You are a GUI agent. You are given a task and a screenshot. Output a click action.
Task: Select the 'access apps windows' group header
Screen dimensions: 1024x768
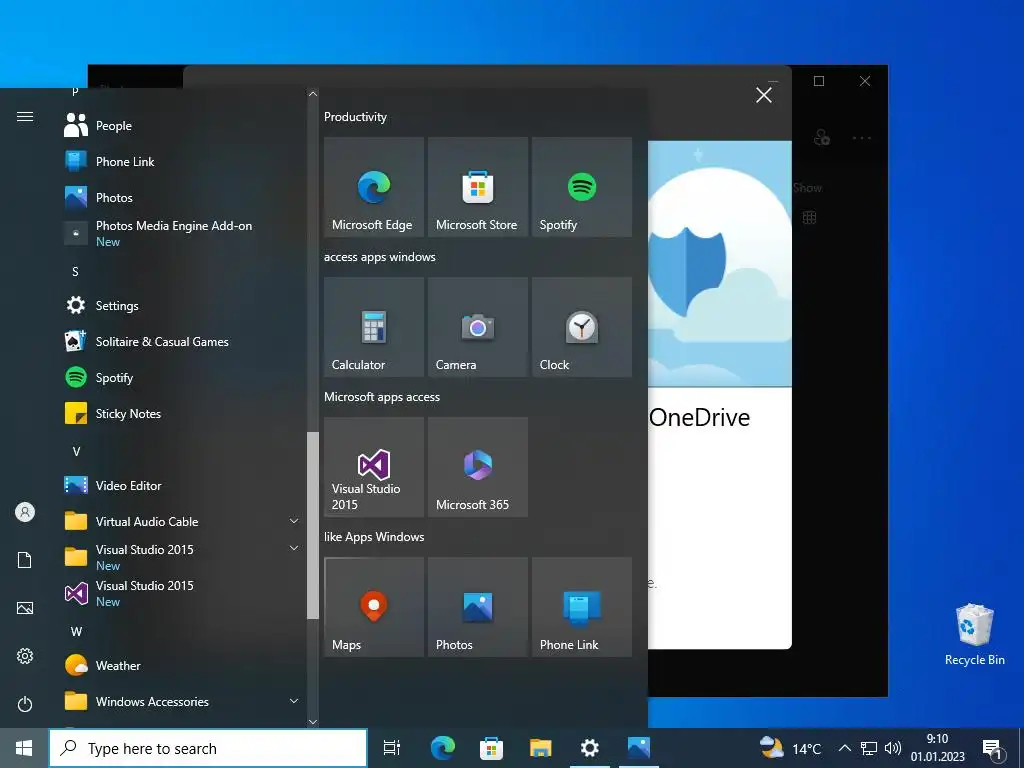379,257
